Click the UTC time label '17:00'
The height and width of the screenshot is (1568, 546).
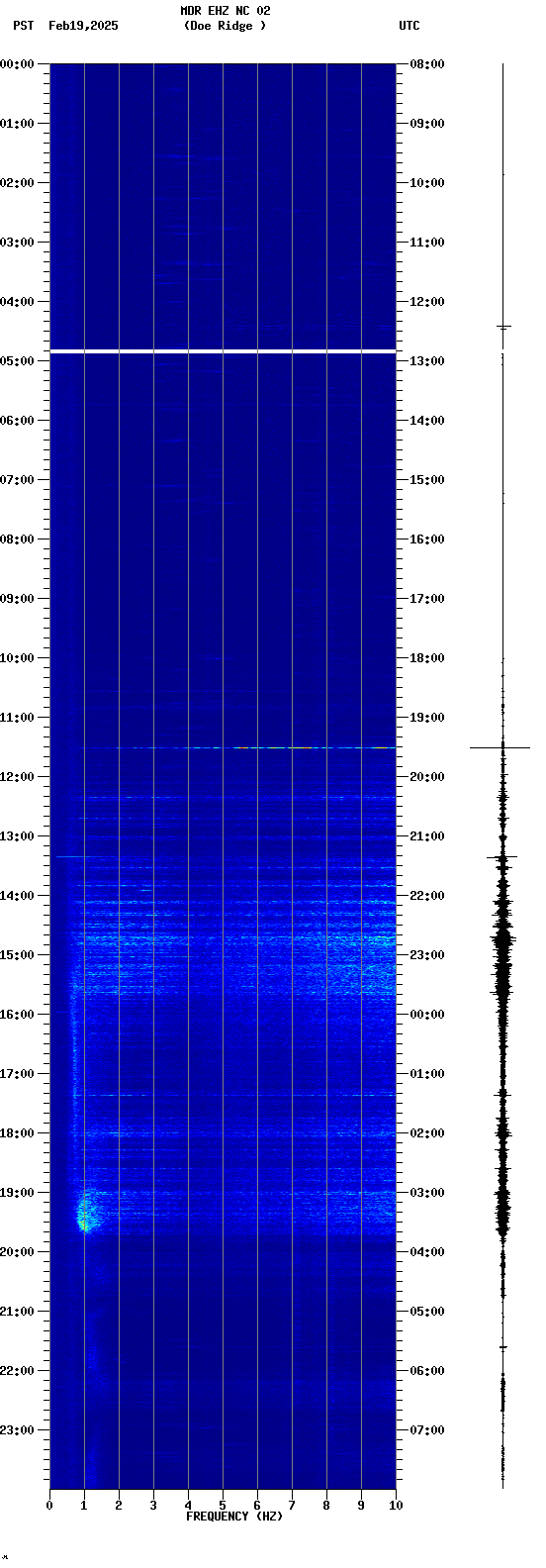pyautogui.click(x=427, y=599)
